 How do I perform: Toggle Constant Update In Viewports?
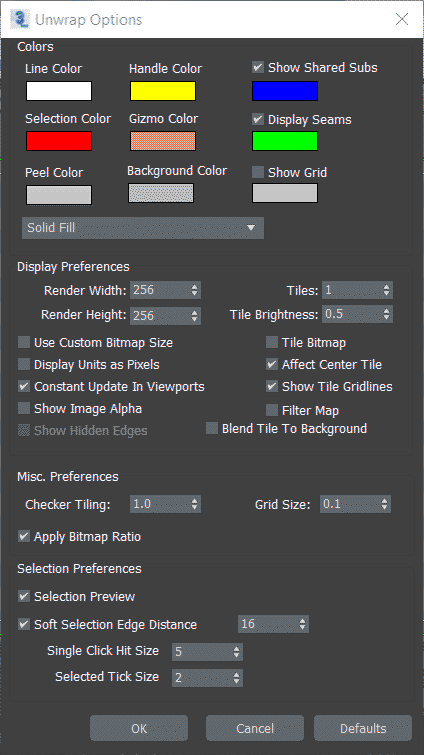click(24, 387)
